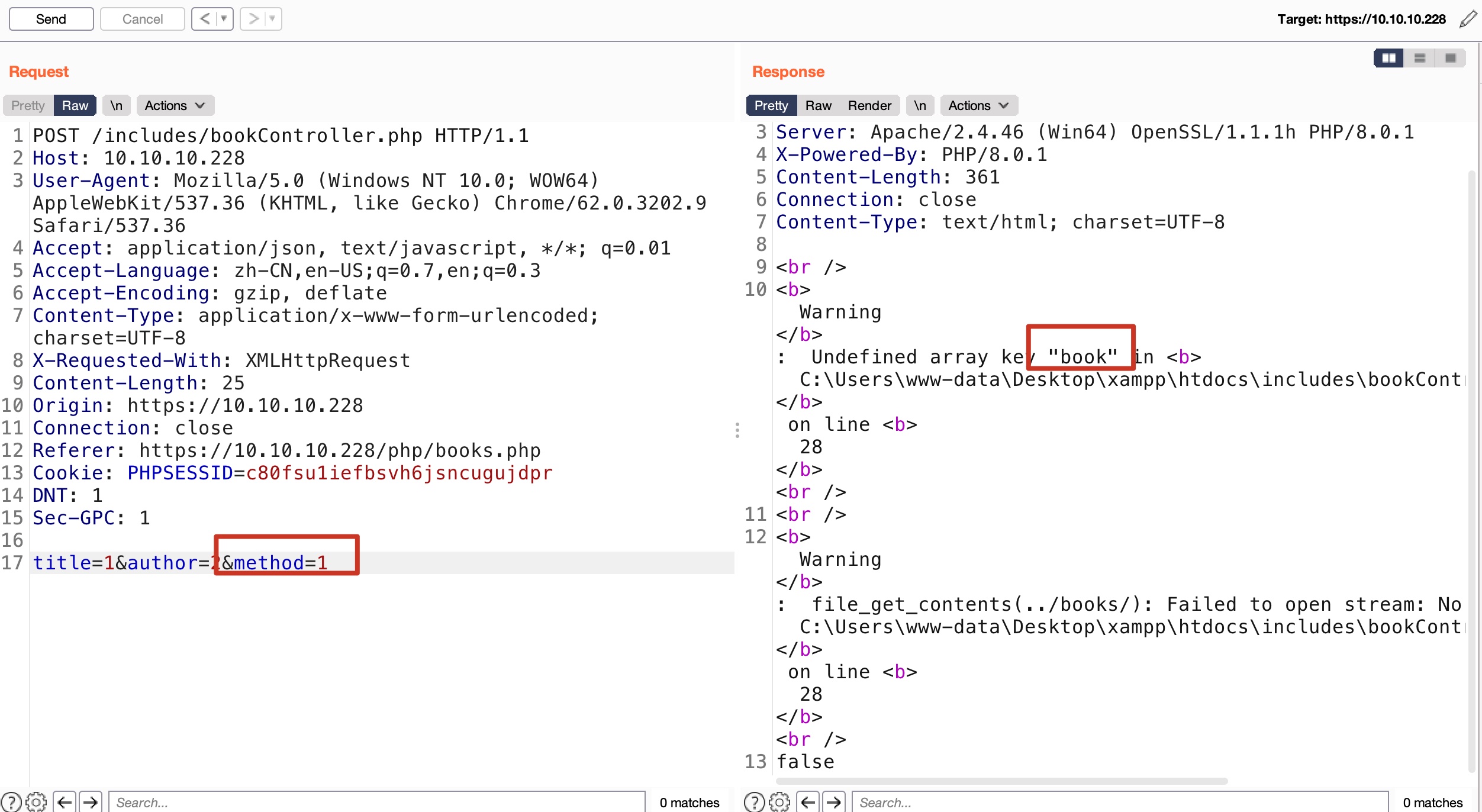Viewport: 1482px width, 812px height.
Task: Select the response Raw tab
Action: click(x=818, y=105)
